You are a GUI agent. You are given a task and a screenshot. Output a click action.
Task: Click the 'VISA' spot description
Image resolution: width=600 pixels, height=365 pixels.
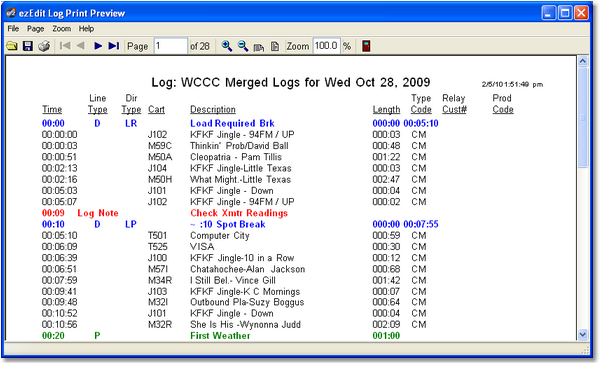[x=202, y=247]
